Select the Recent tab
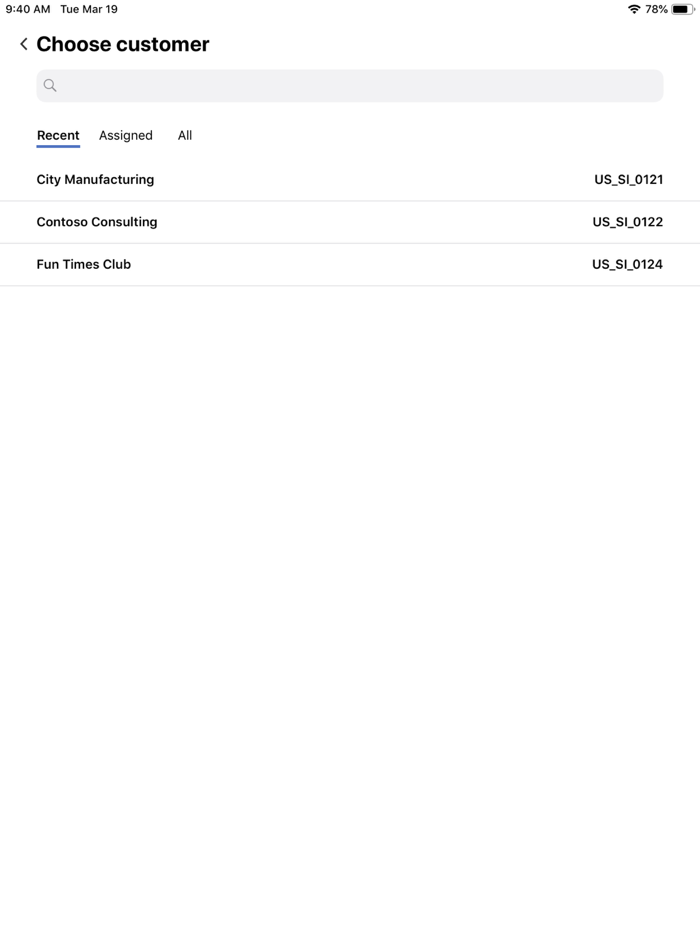This screenshot has width=700, height=934. (57, 135)
